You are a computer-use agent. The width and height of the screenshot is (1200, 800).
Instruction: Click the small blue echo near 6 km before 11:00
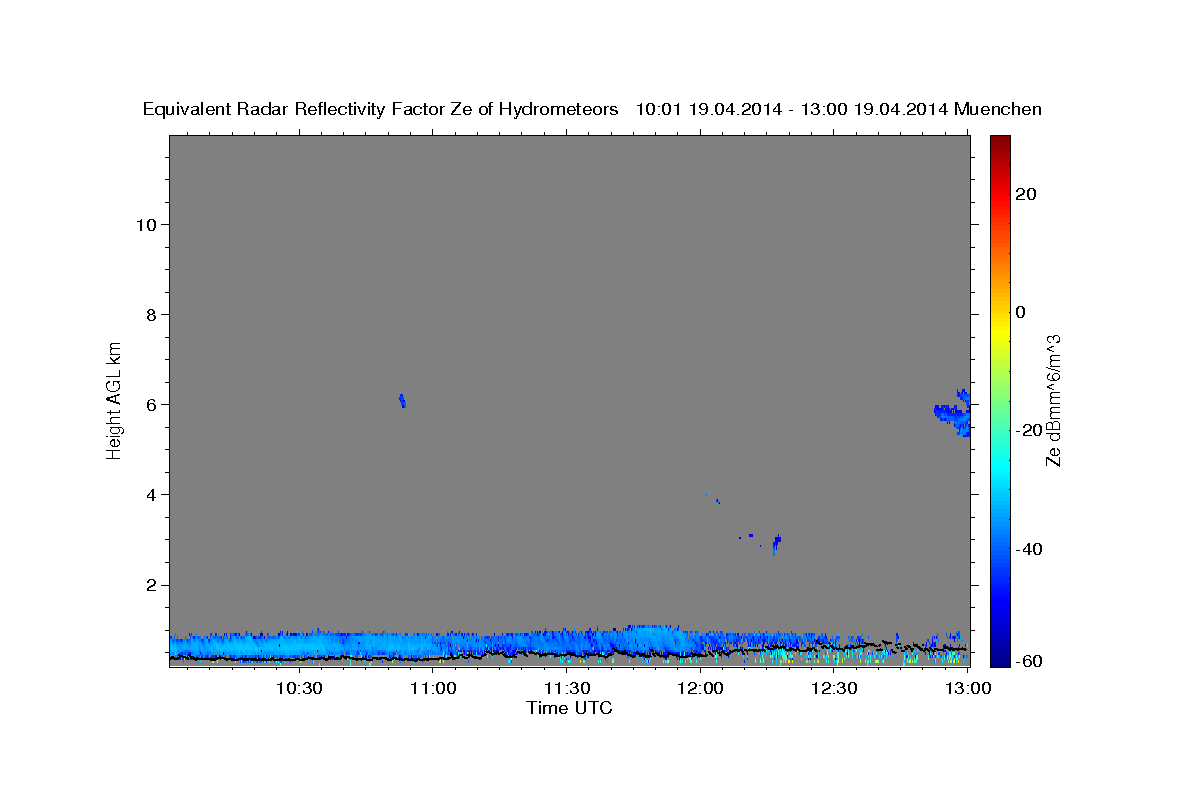[x=402, y=400]
